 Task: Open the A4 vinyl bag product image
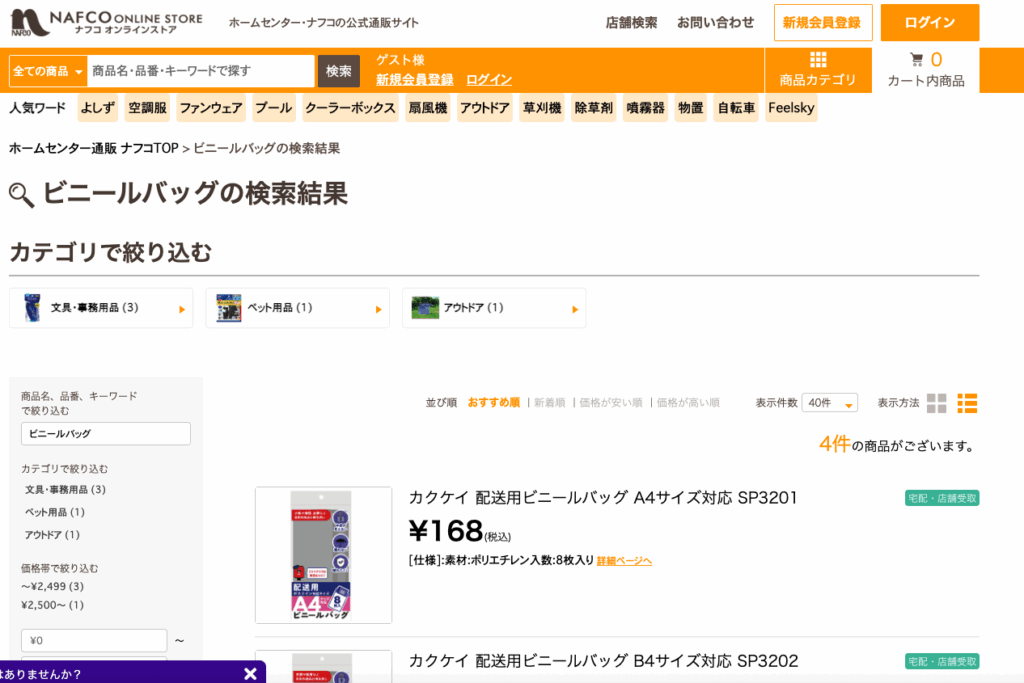tap(323, 555)
